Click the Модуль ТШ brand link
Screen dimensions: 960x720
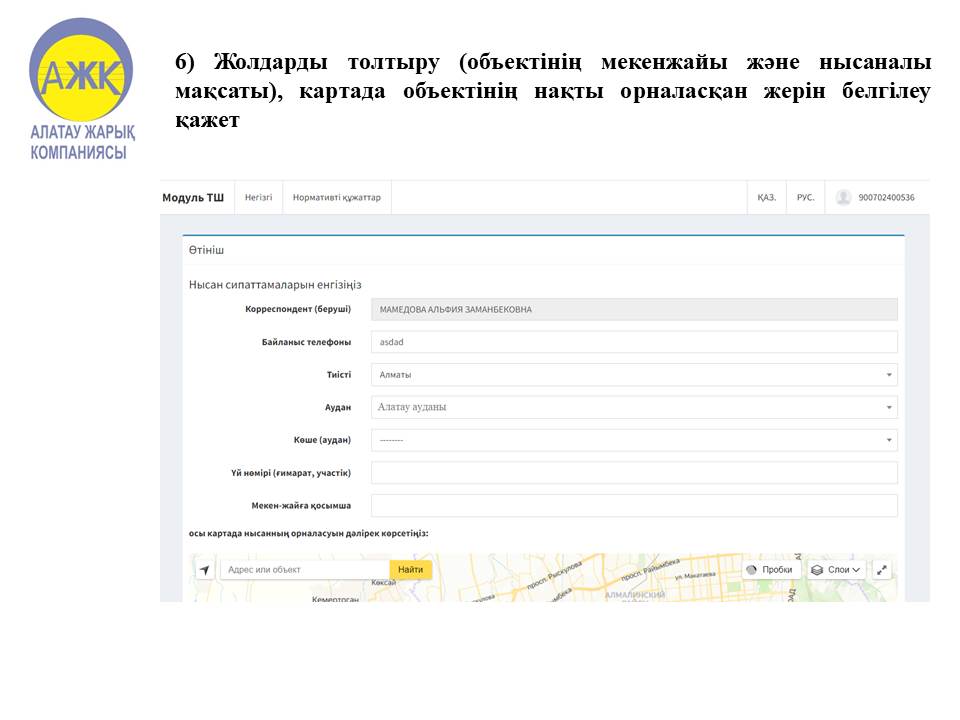tap(193, 198)
